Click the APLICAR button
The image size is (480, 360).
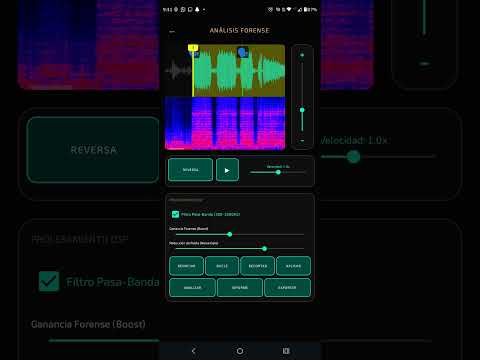(x=293, y=266)
